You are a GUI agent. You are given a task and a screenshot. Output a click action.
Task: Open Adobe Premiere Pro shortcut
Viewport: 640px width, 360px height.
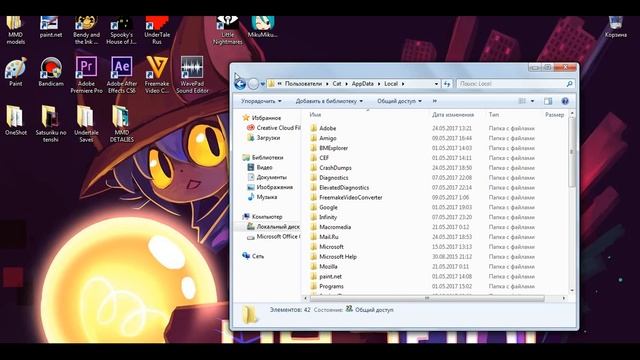pos(86,75)
